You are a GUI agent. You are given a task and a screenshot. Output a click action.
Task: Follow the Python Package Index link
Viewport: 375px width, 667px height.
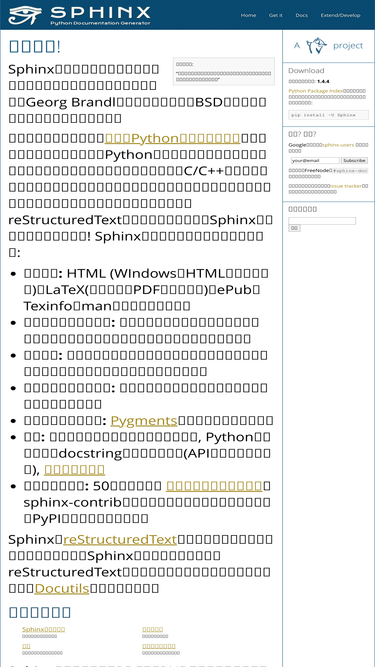(316, 91)
